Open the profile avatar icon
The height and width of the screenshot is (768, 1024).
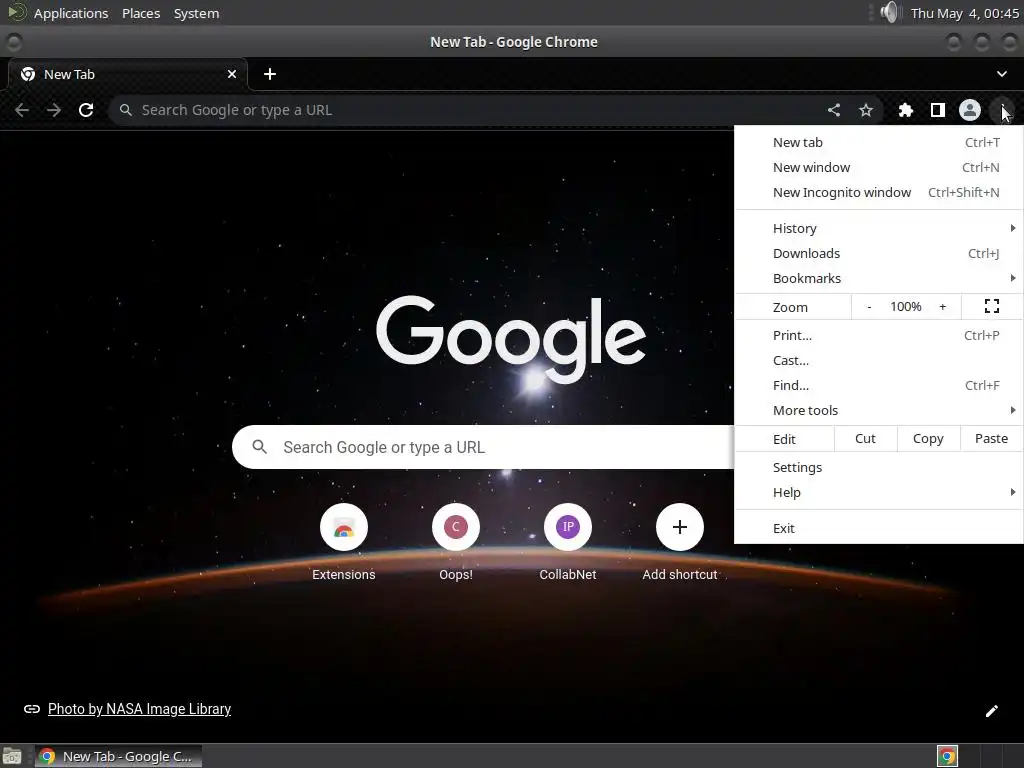tap(970, 110)
